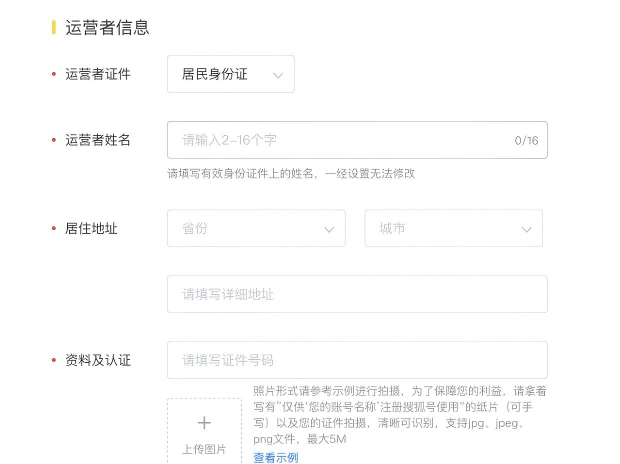Click the 资料及认证 field label
Screen dimensions: 620x464
tap(98, 360)
